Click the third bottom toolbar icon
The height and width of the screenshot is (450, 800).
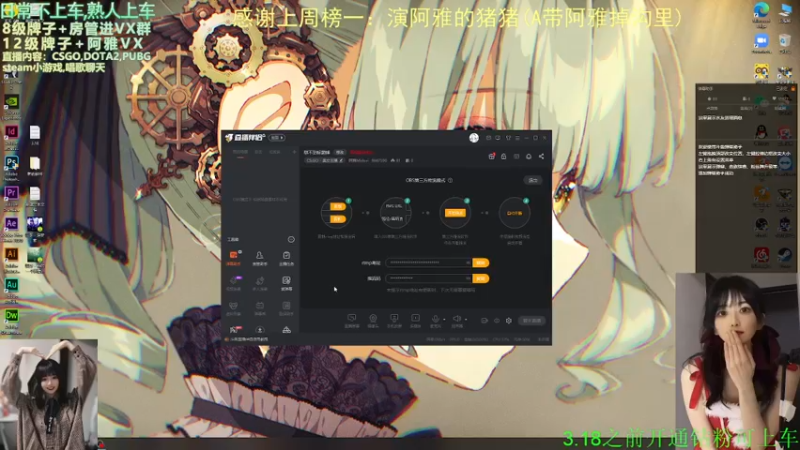394,320
